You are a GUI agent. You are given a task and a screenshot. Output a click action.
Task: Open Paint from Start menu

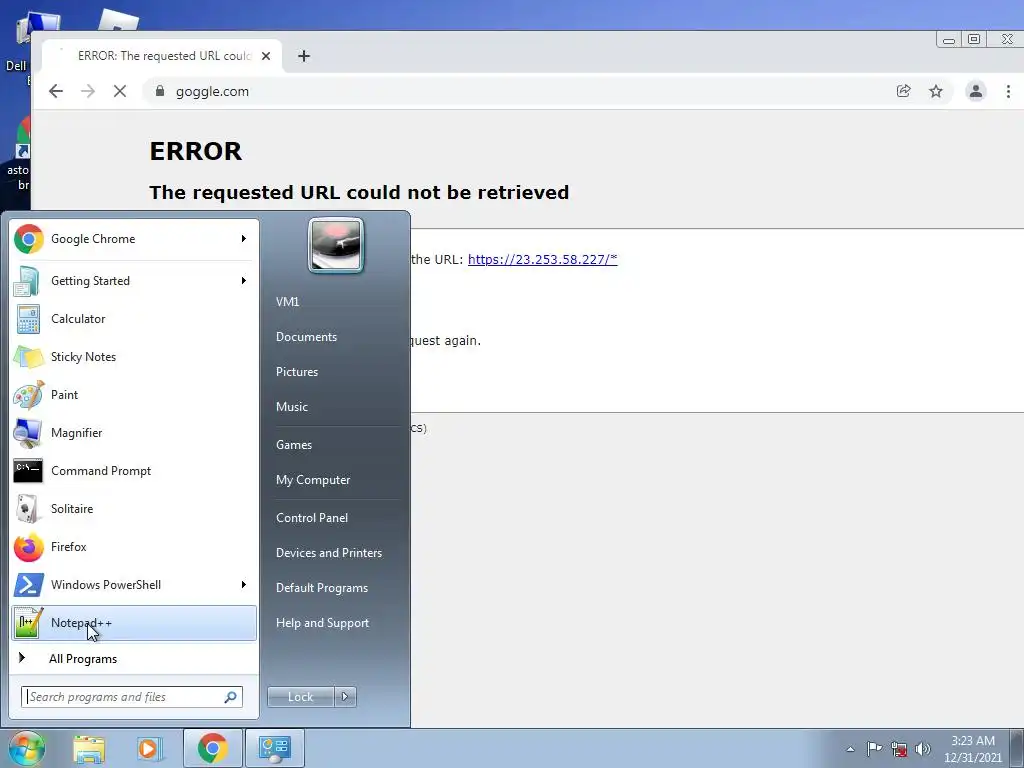pyautogui.click(x=134, y=394)
